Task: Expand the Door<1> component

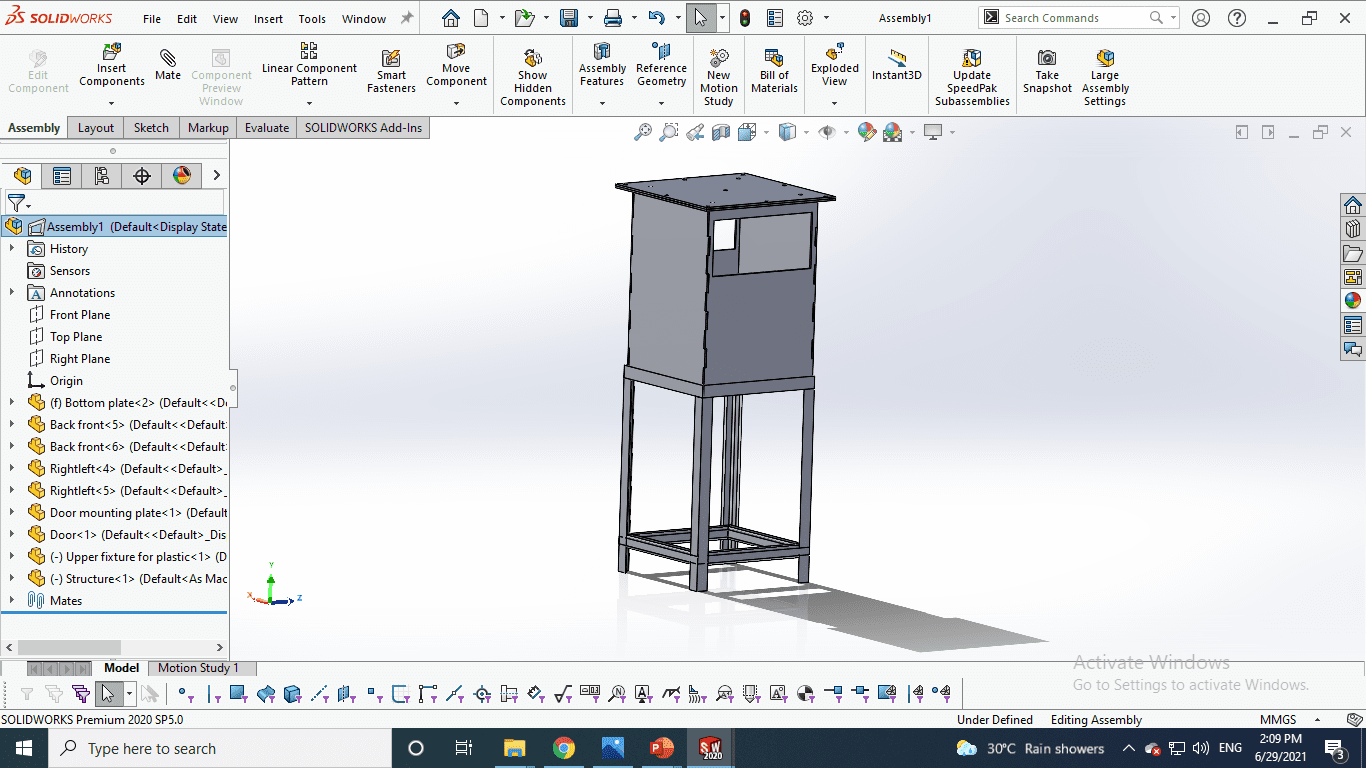Action: [12, 535]
